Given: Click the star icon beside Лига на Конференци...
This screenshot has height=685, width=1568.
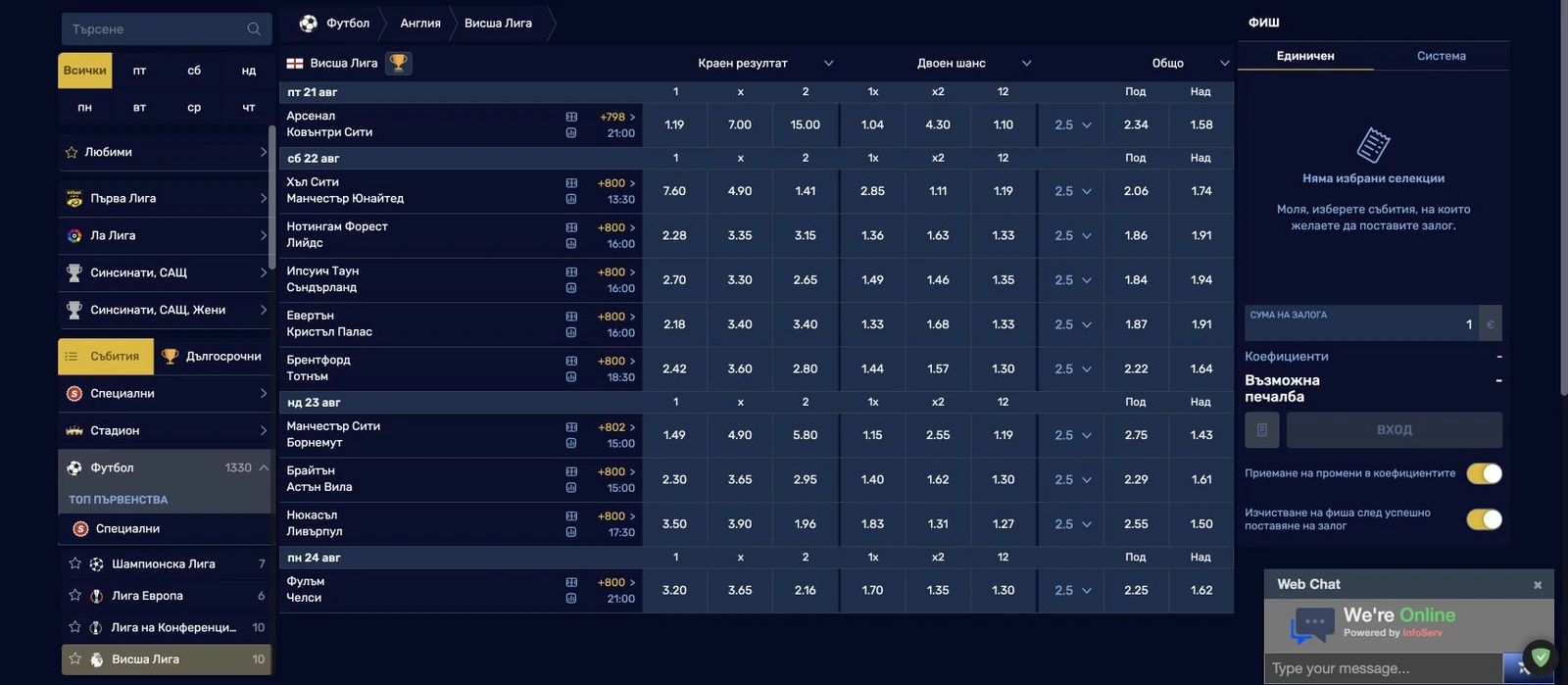Looking at the screenshot, I should coord(74,627).
